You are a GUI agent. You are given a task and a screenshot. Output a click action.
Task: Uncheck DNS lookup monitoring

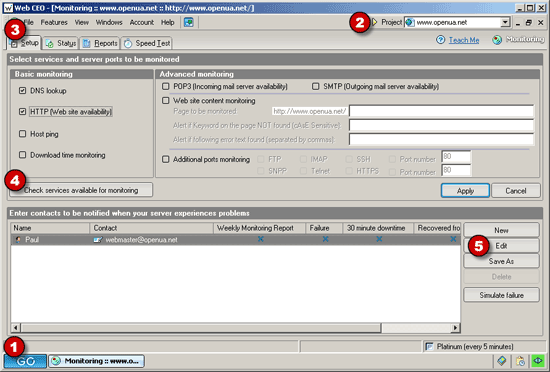pyautogui.click(x=22, y=91)
